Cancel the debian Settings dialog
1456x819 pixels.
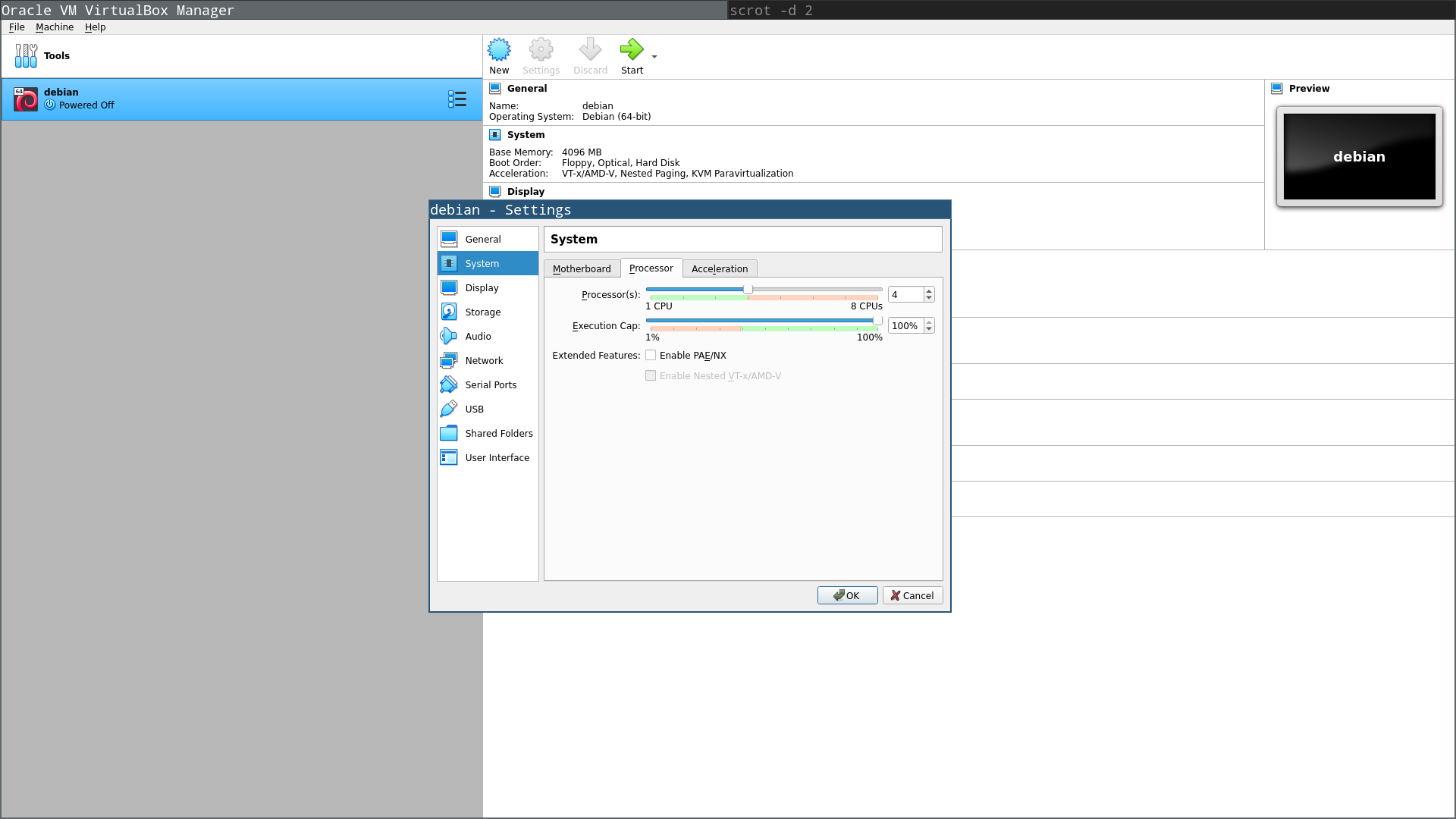913,595
